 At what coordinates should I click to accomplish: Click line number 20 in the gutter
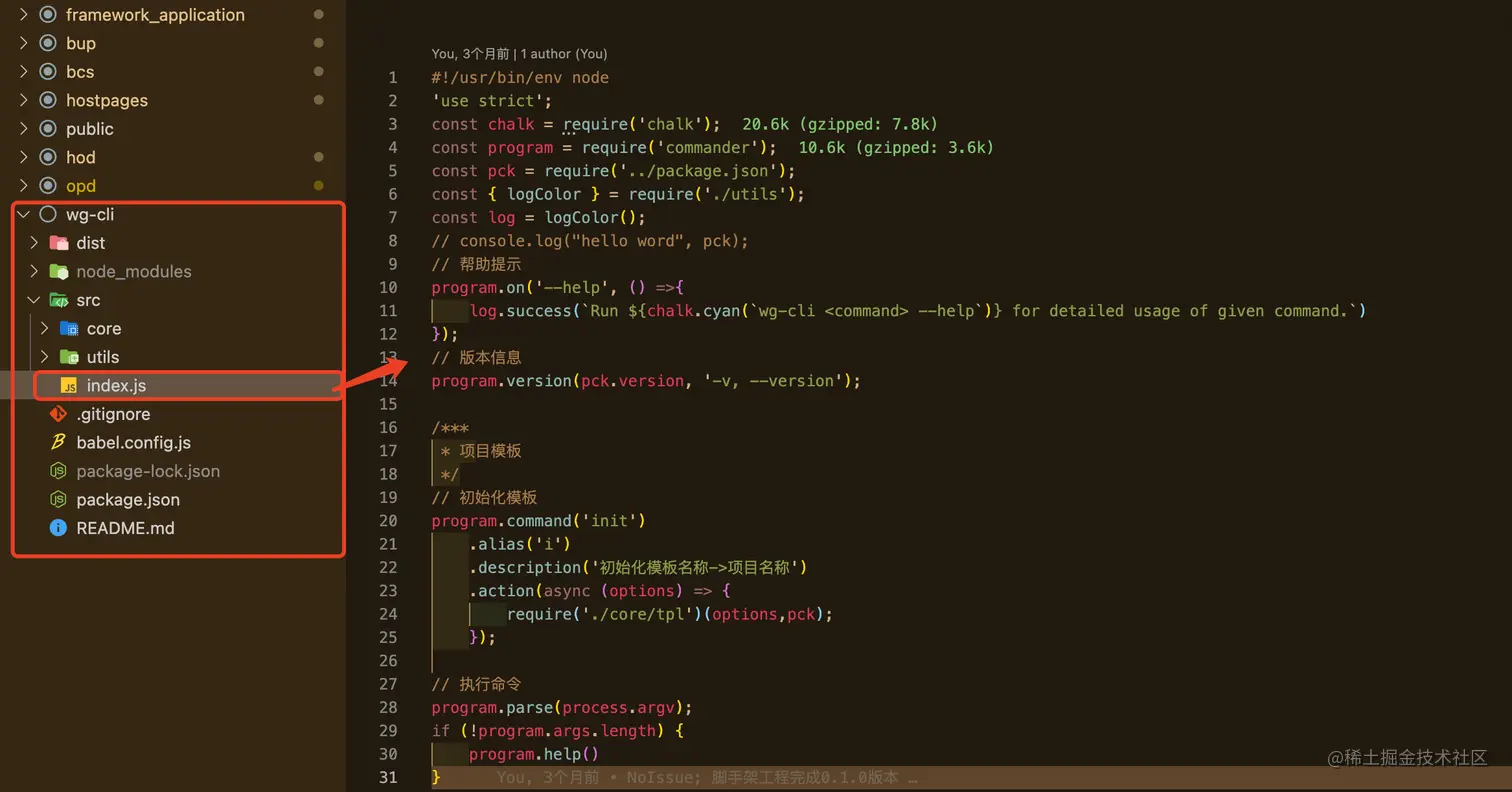pyautogui.click(x=388, y=521)
